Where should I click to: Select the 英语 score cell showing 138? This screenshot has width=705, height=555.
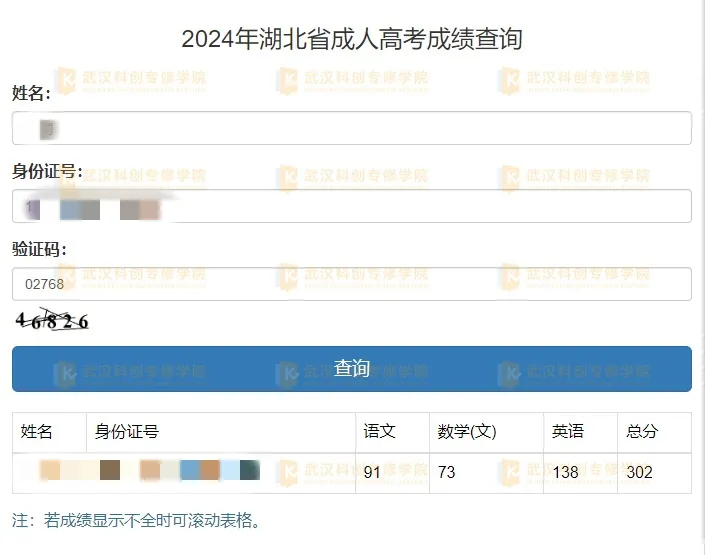(x=566, y=472)
